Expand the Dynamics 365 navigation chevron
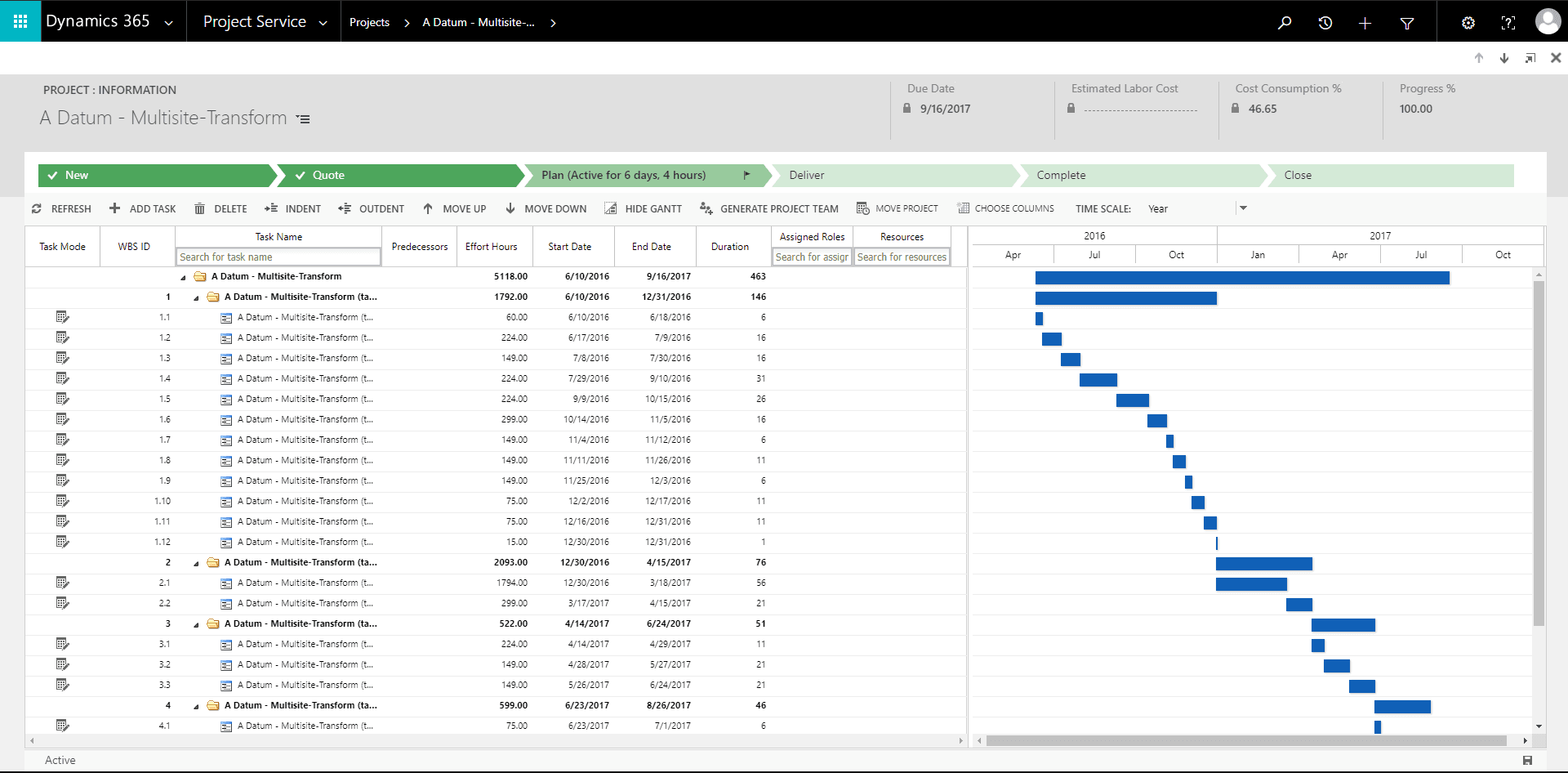 (168, 23)
